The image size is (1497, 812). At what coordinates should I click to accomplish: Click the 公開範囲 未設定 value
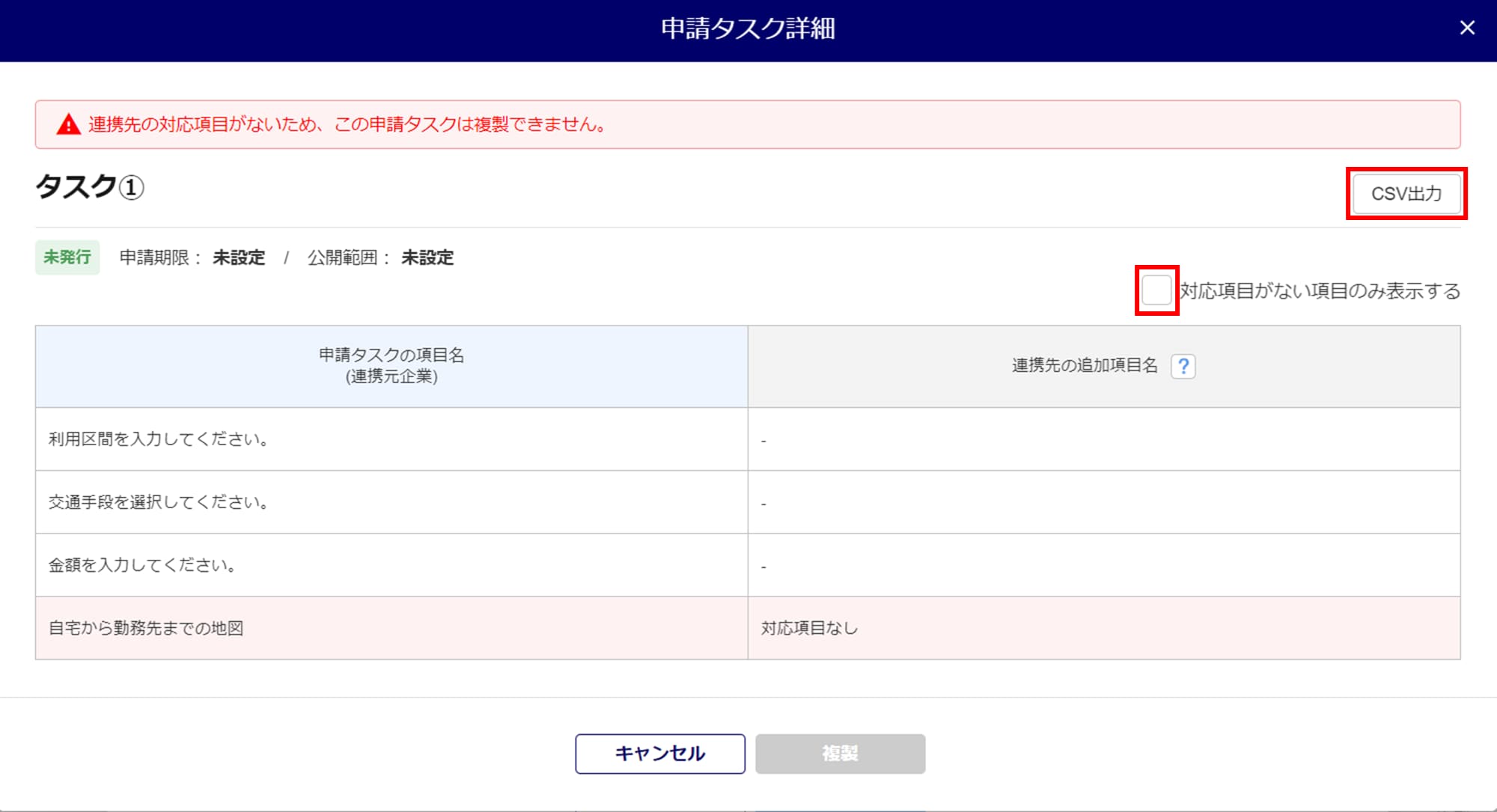(x=427, y=257)
